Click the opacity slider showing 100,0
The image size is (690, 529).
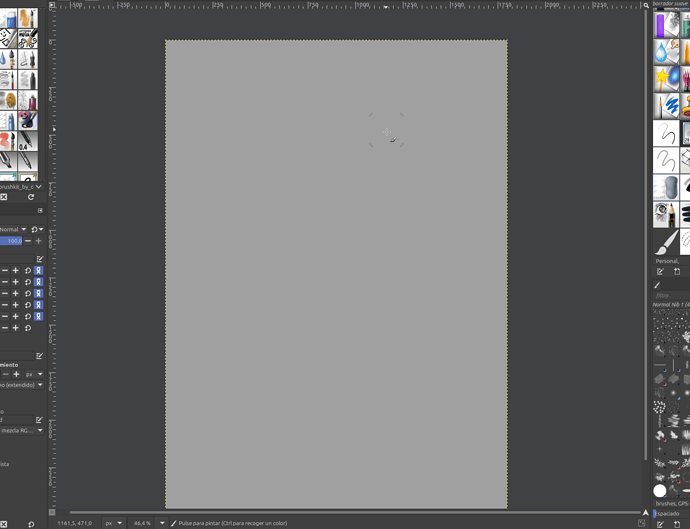[x=11, y=241]
